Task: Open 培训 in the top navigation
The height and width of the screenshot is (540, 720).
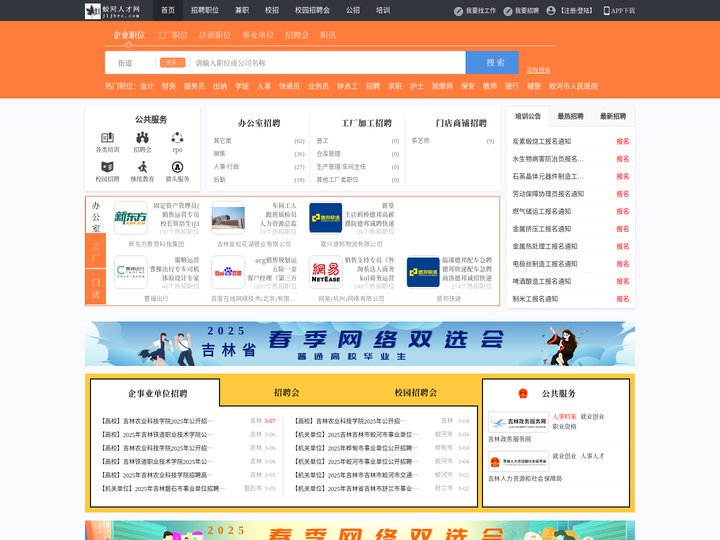Action: [x=383, y=10]
